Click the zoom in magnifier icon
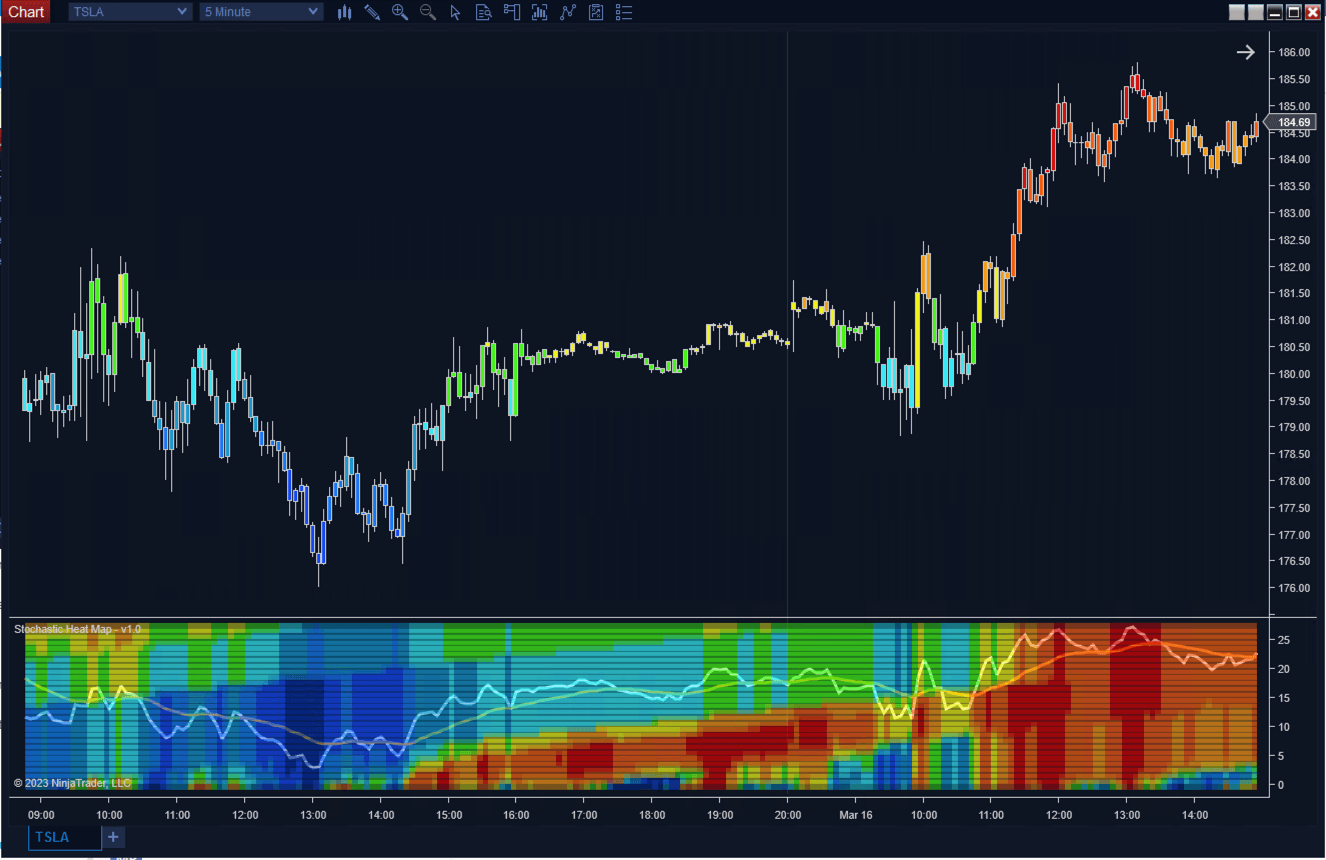The image size is (1326, 860). pos(400,12)
